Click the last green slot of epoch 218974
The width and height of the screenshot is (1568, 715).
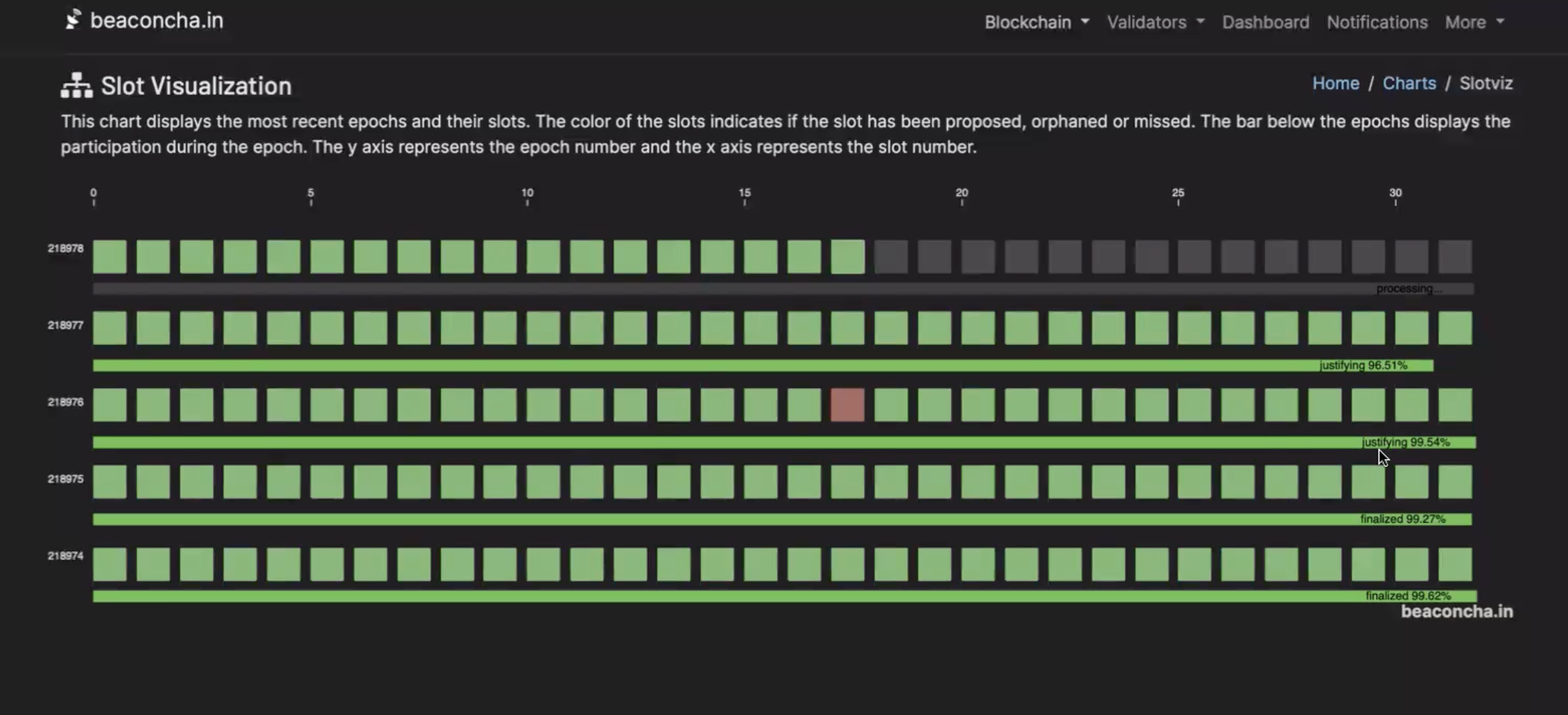click(1456, 564)
